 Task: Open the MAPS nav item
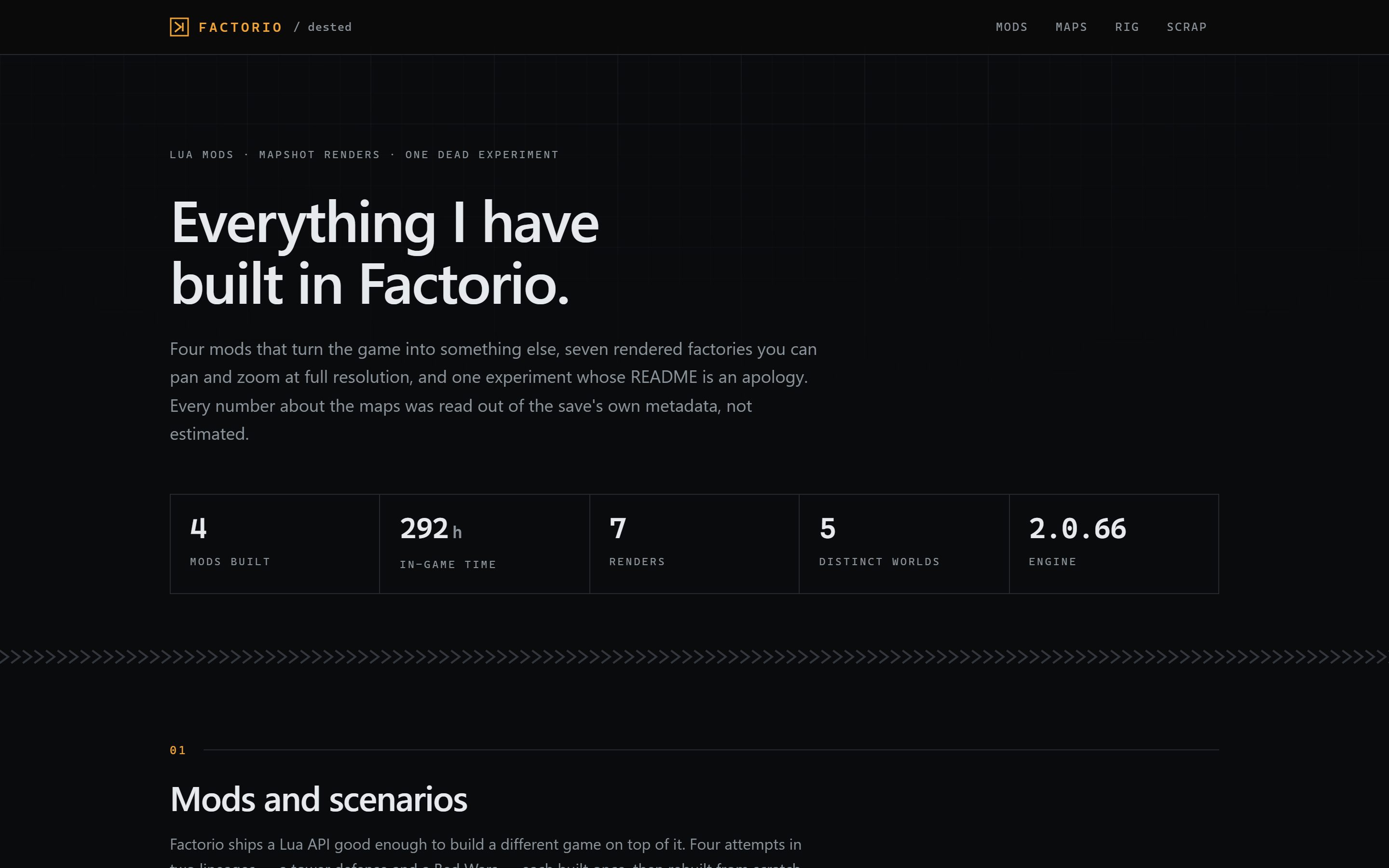[x=1071, y=27]
